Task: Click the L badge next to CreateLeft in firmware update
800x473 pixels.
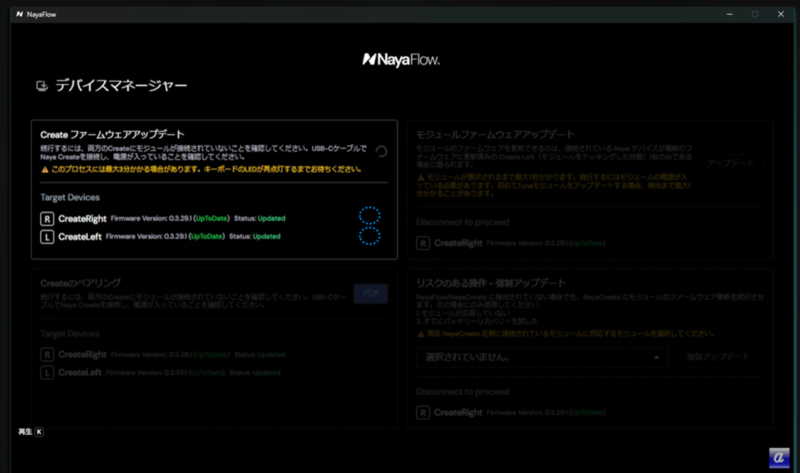Action: click(x=46, y=237)
